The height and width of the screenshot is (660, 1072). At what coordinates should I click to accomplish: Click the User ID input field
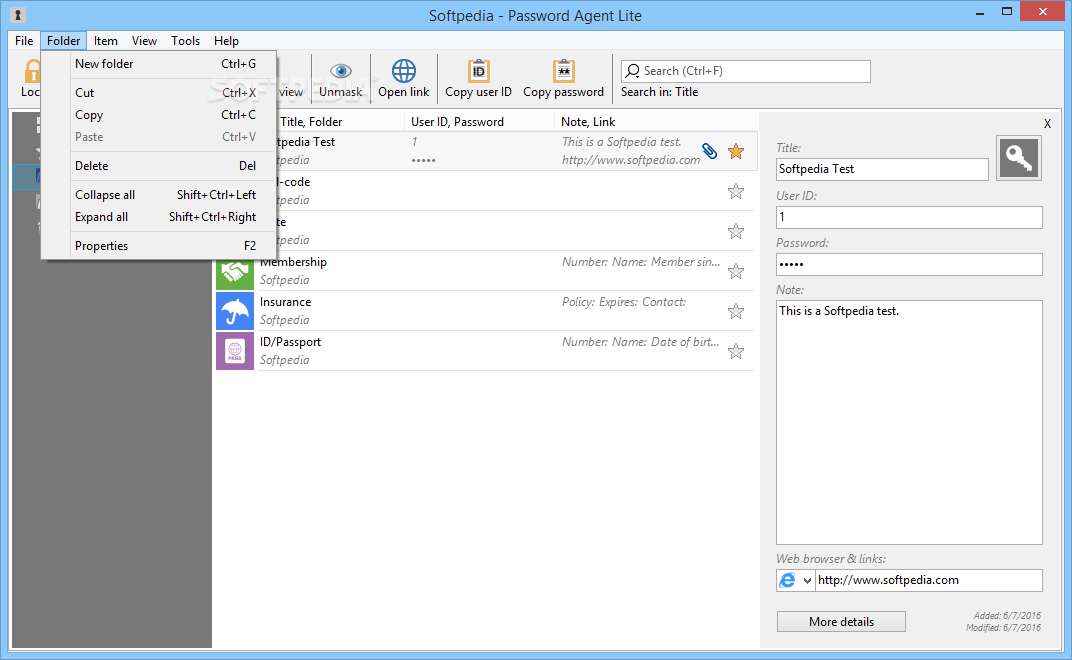click(909, 217)
